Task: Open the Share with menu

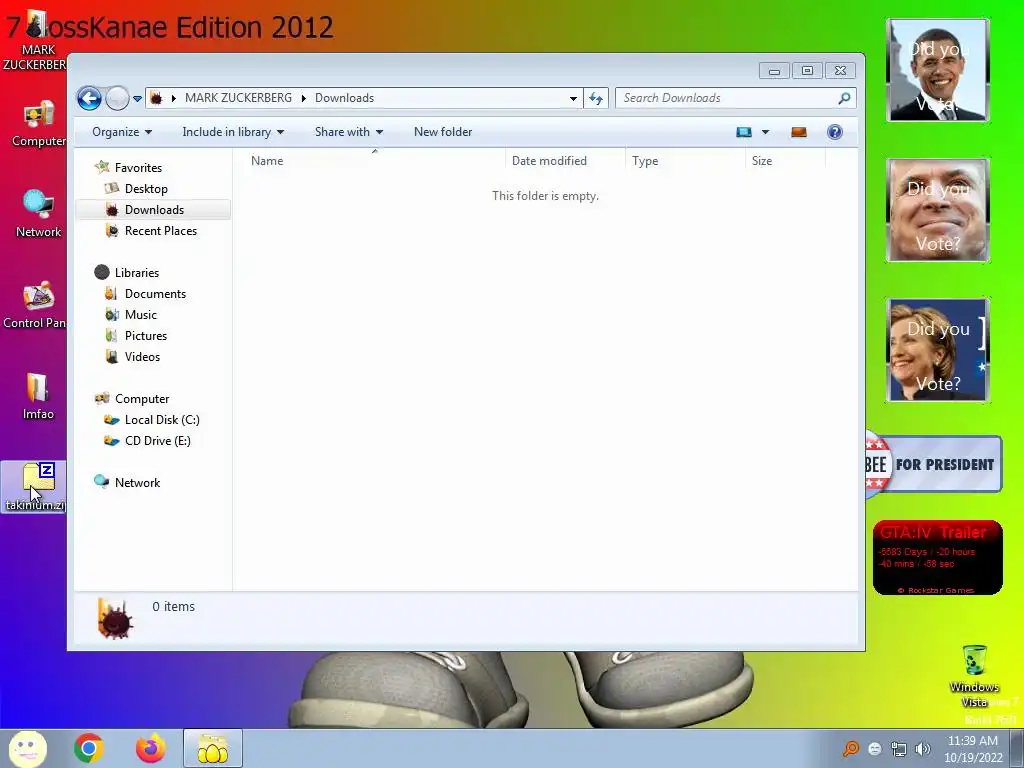Action: coord(348,132)
